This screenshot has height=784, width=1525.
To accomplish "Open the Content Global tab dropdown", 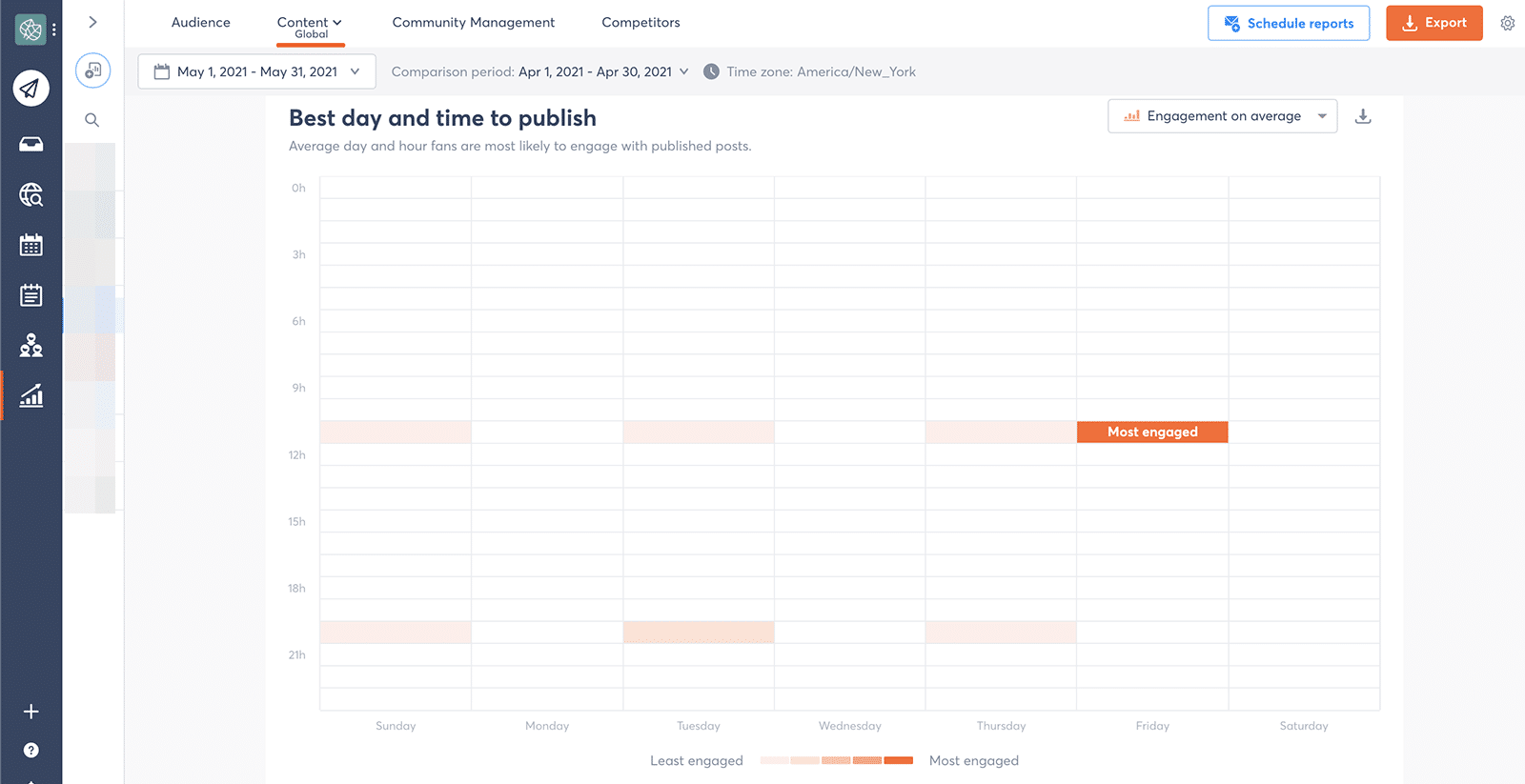I will click(x=310, y=27).
